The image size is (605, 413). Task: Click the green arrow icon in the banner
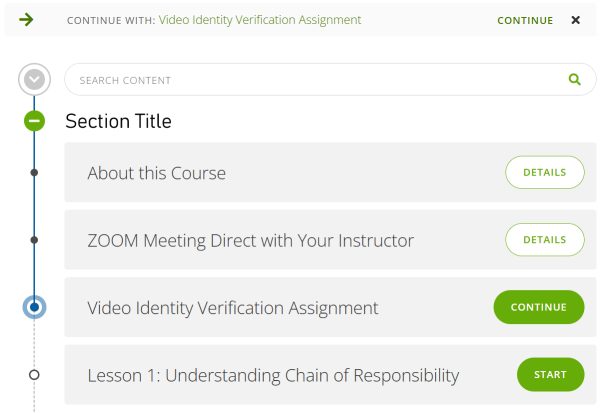pyautogui.click(x=26, y=20)
